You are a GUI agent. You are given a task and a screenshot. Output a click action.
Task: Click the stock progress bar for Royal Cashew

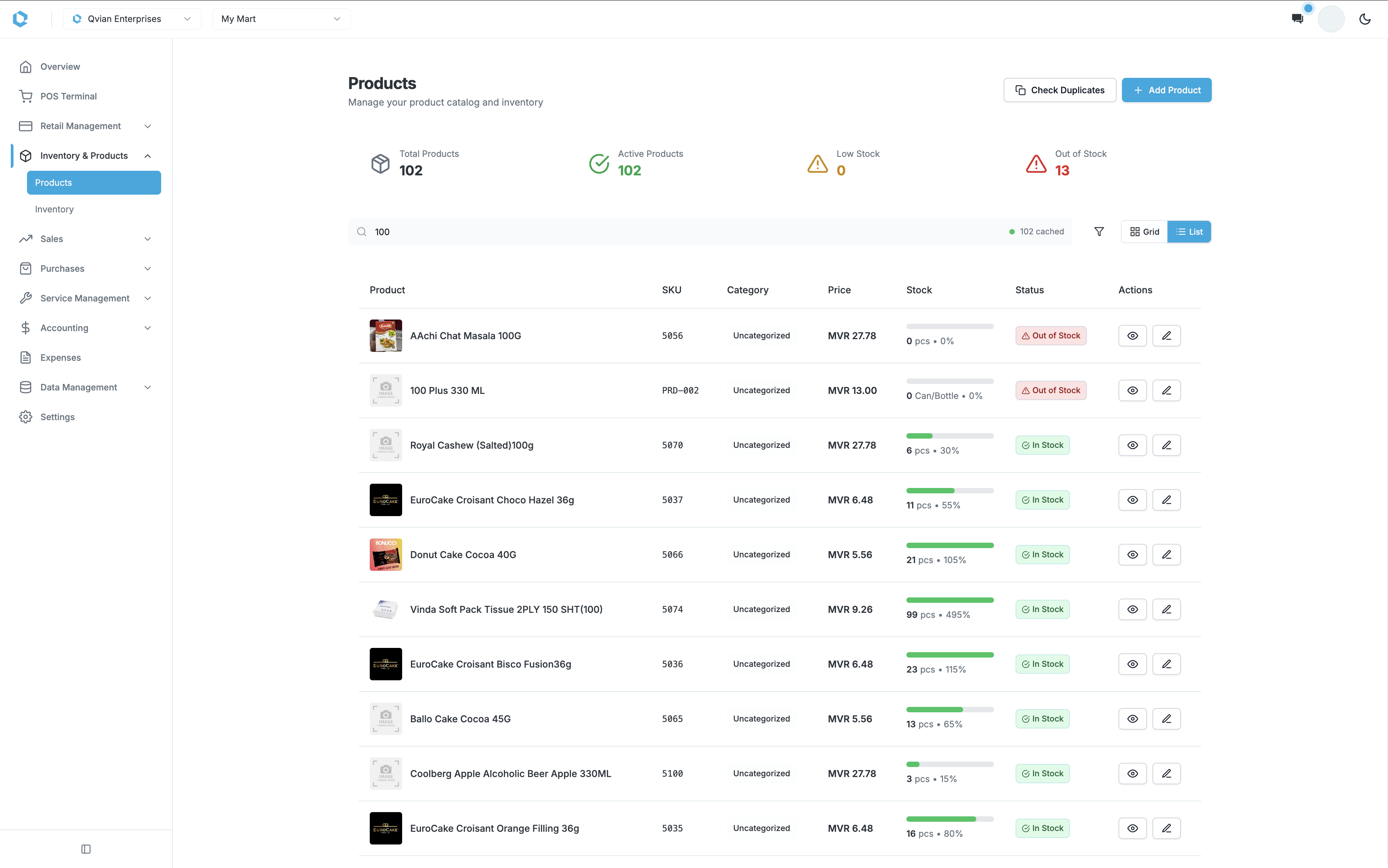coord(950,435)
